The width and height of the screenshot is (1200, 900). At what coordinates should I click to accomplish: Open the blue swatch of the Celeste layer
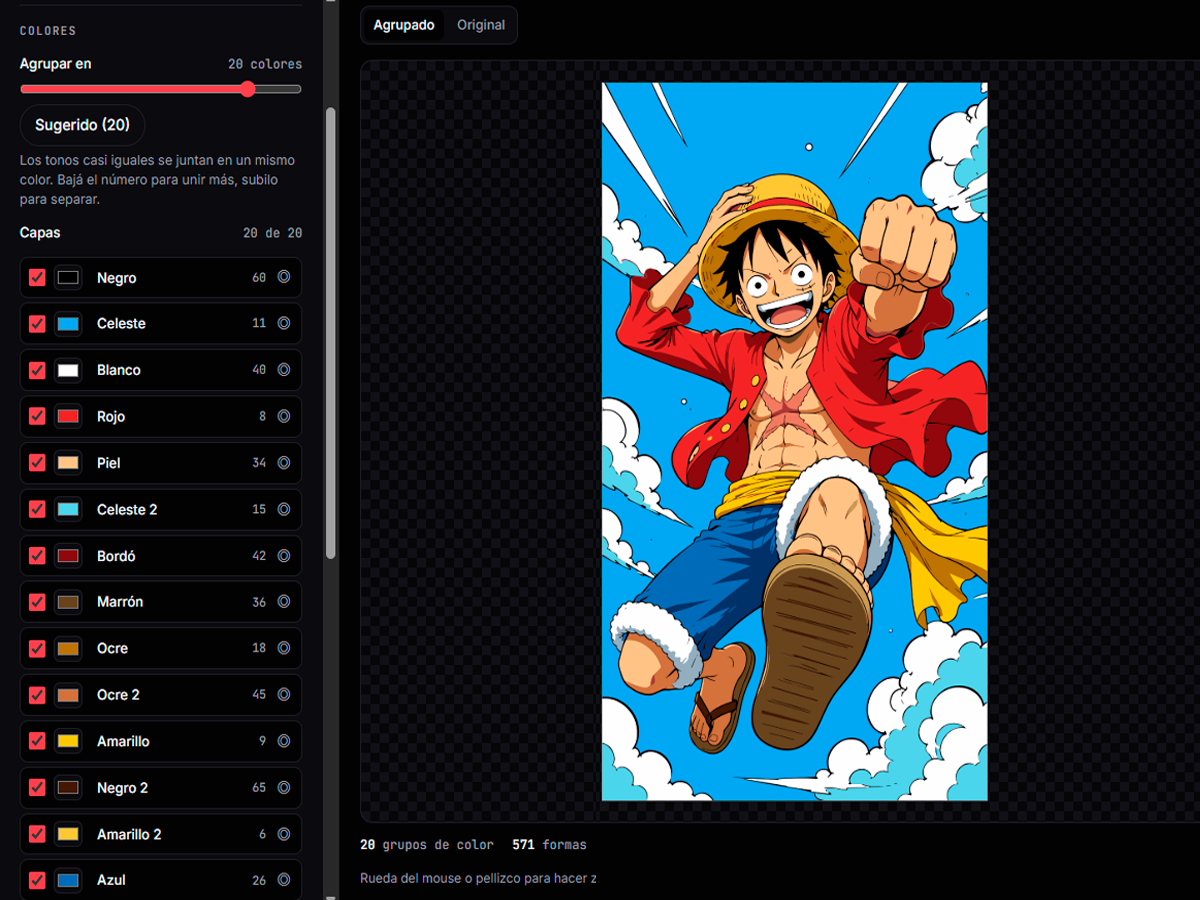point(68,324)
